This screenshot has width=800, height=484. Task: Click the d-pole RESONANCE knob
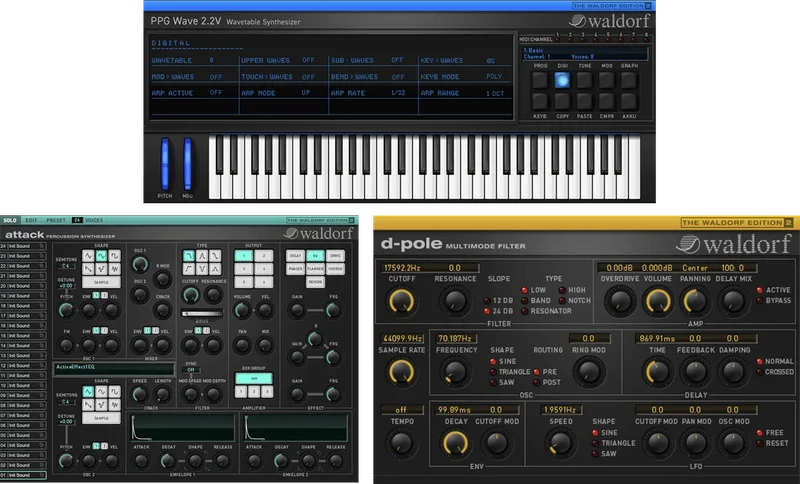[x=455, y=301]
